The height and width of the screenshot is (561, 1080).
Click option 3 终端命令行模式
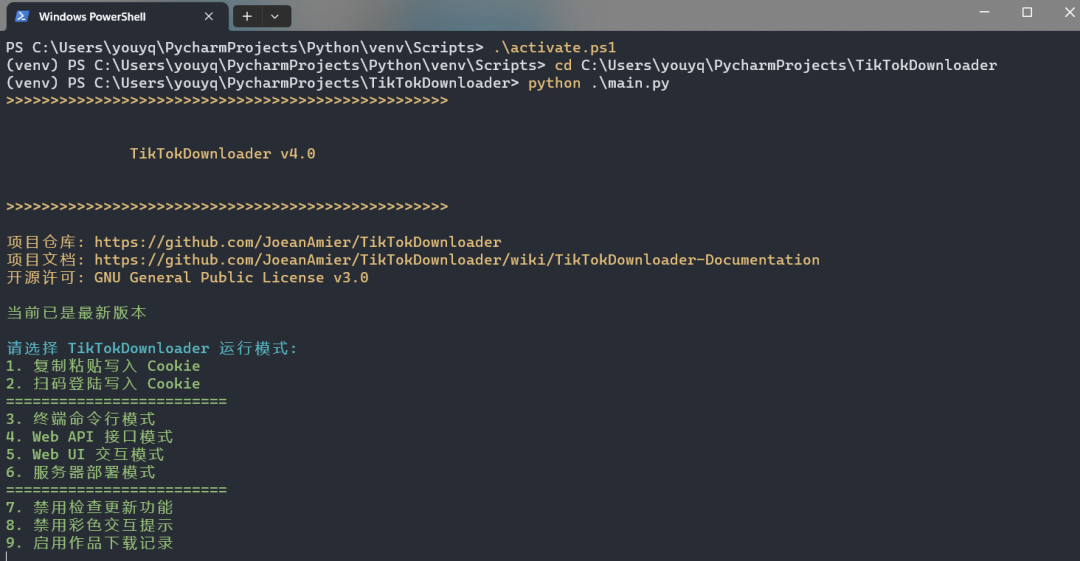point(81,419)
